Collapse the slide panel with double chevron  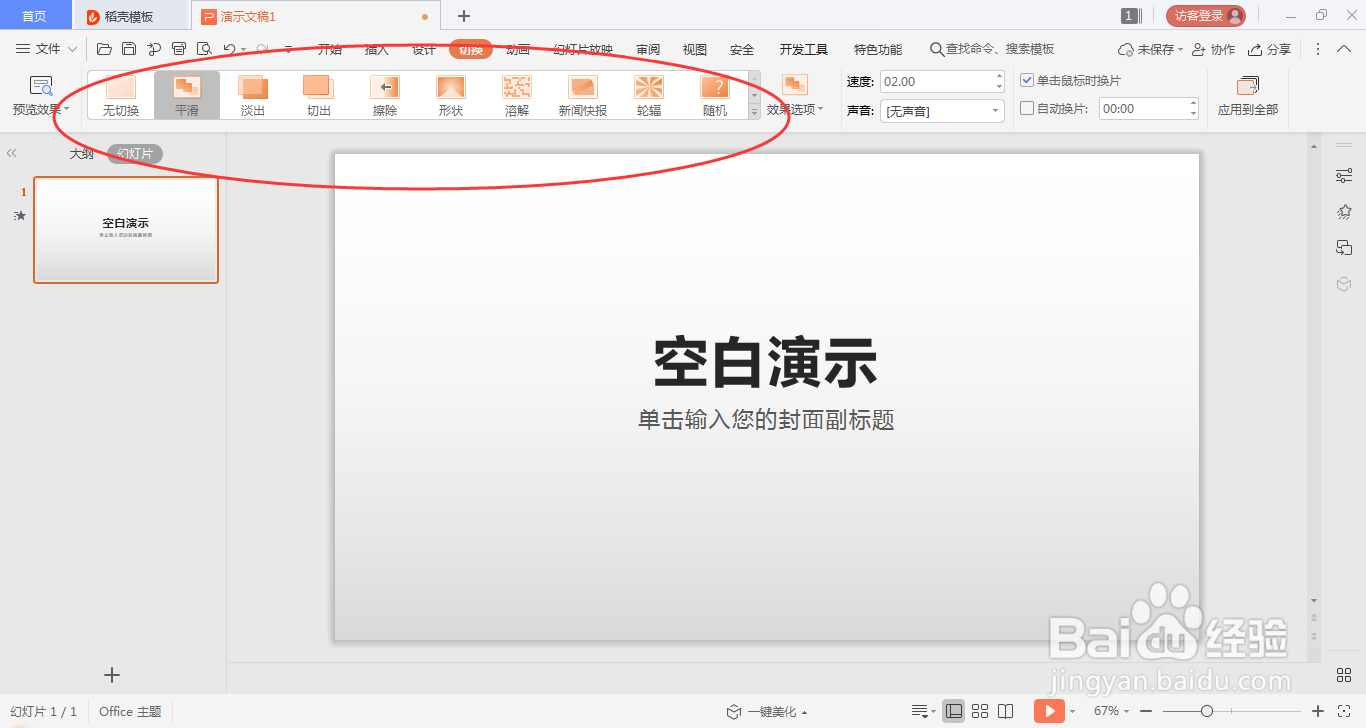point(12,153)
